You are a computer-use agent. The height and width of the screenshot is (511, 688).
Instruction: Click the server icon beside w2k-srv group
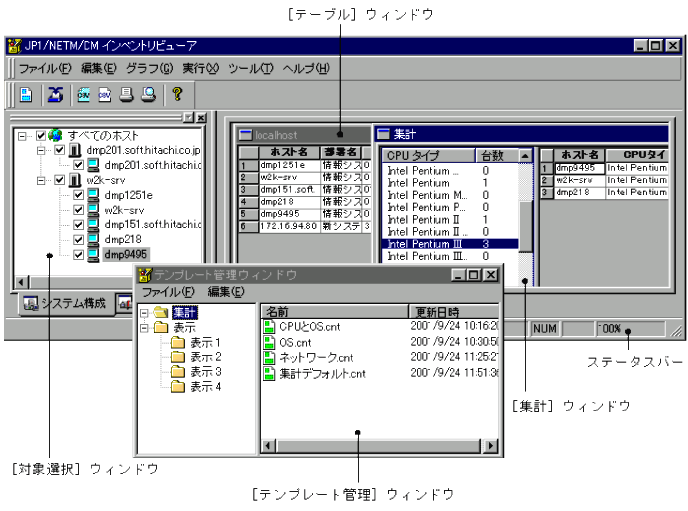(x=75, y=180)
